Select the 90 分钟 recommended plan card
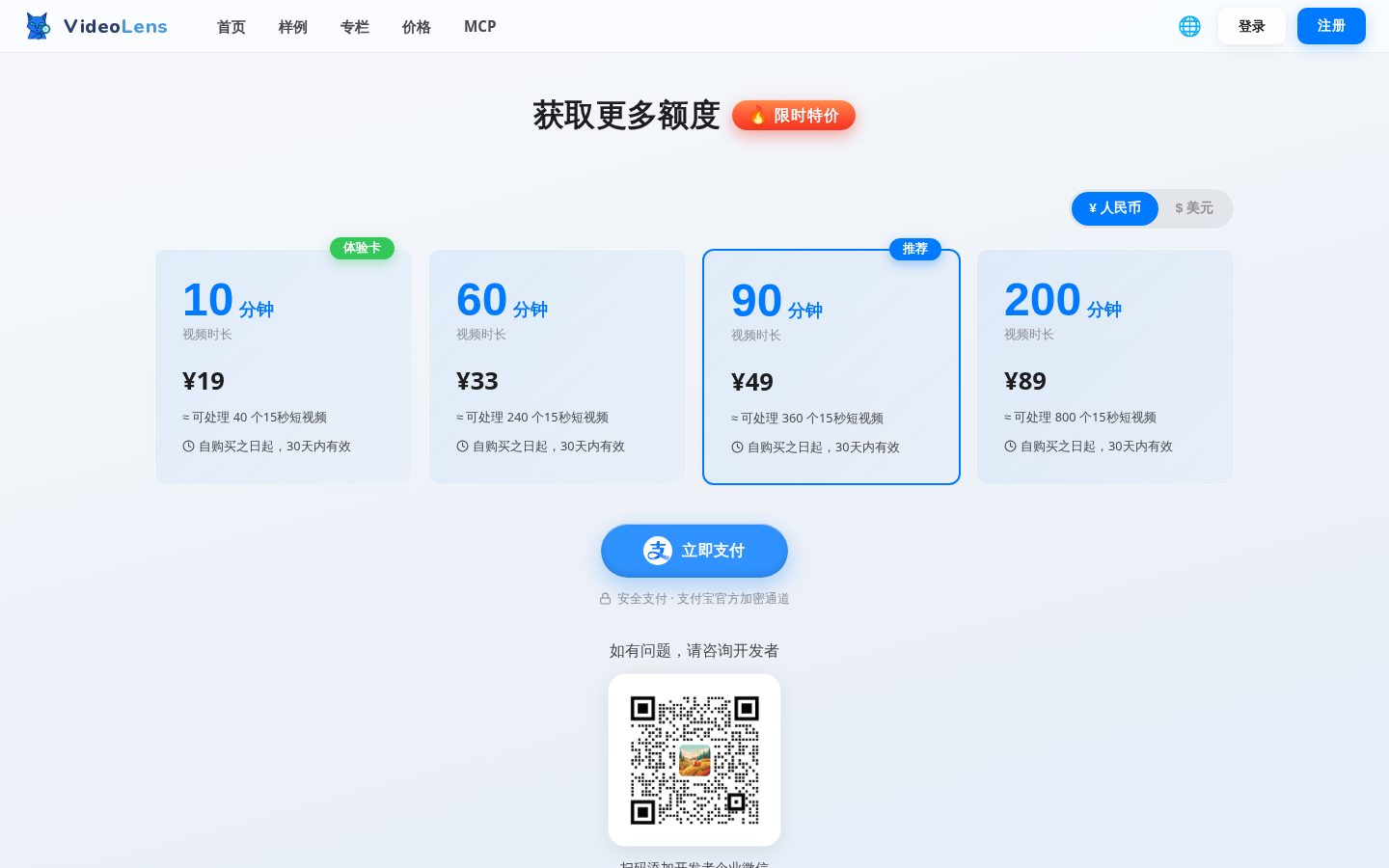 pos(831,366)
